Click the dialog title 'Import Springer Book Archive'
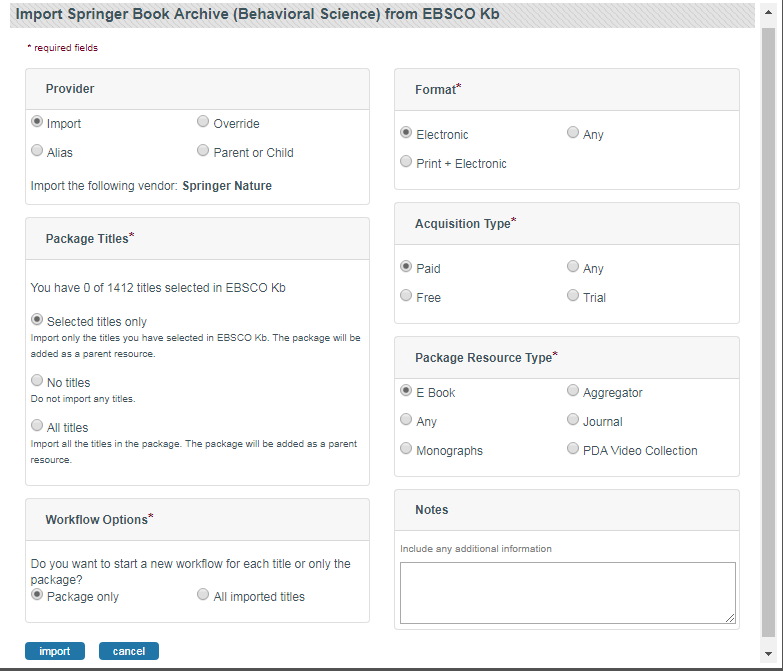The width and height of the screenshot is (783, 671). 258,14
